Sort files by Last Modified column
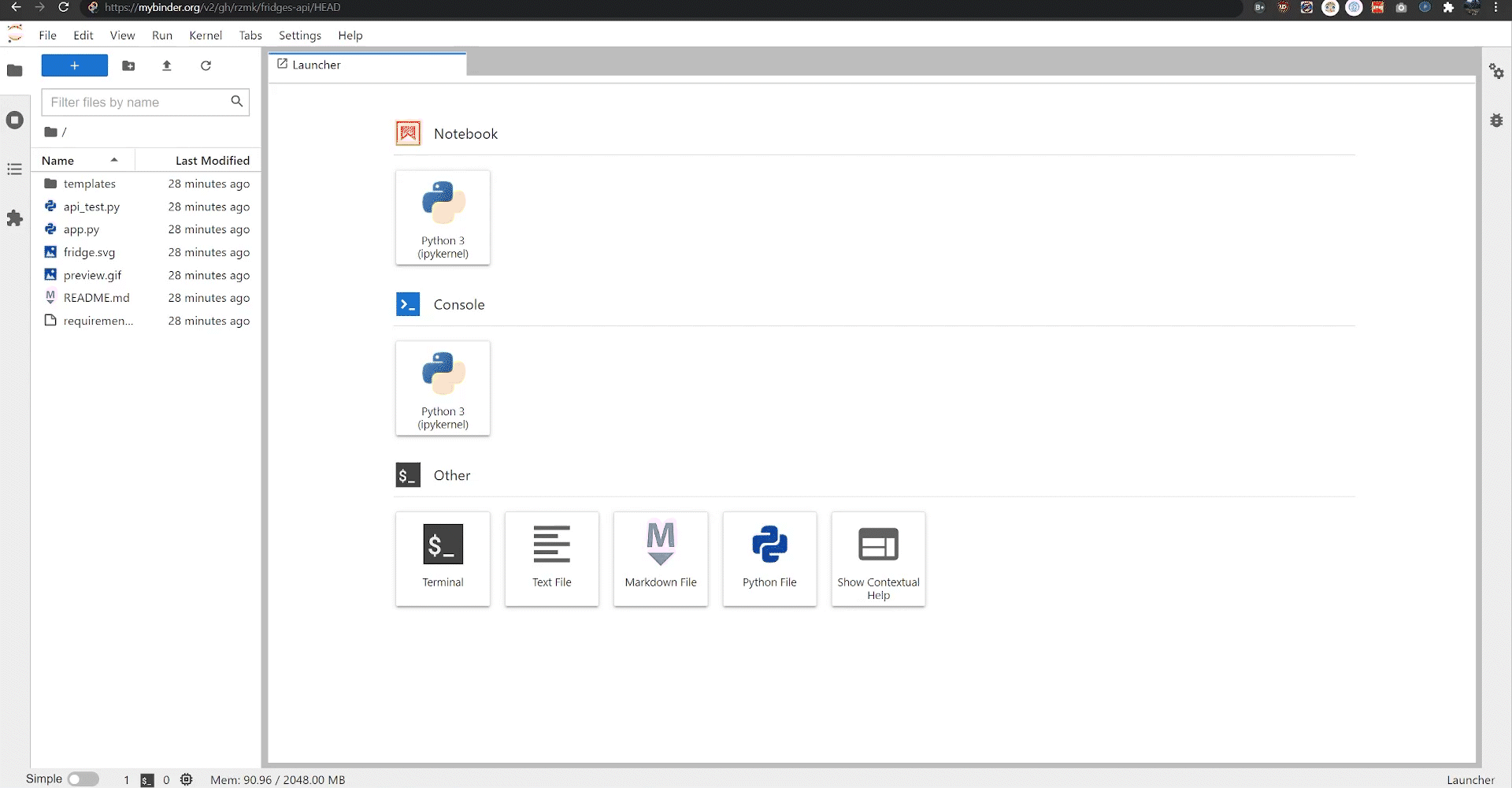Viewport: 1512px width, 788px height. pos(212,160)
